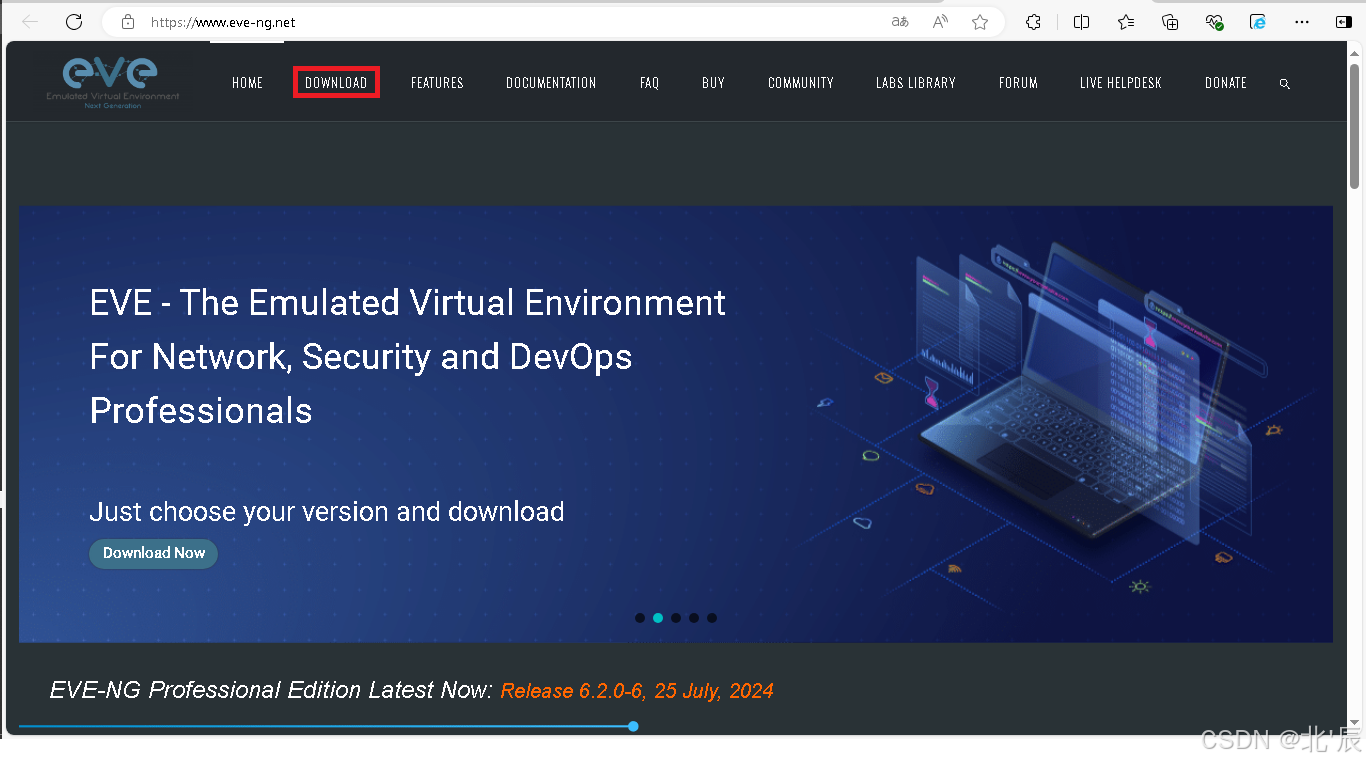Open the DONATE menu item

pos(1226,83)
